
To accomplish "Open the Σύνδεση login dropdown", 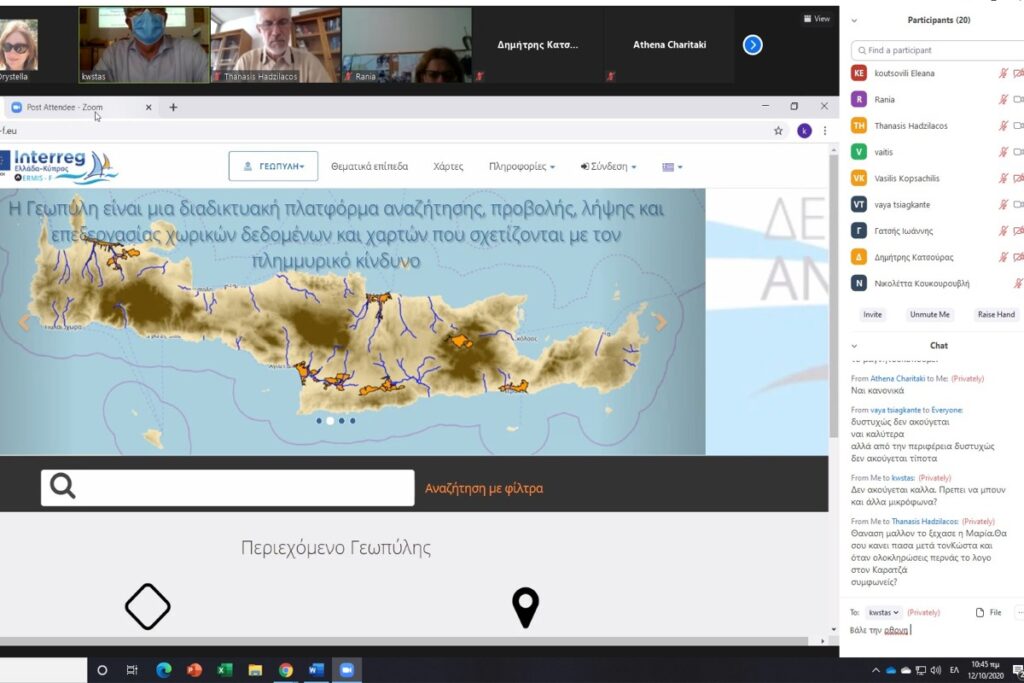I will coord(609,167).
